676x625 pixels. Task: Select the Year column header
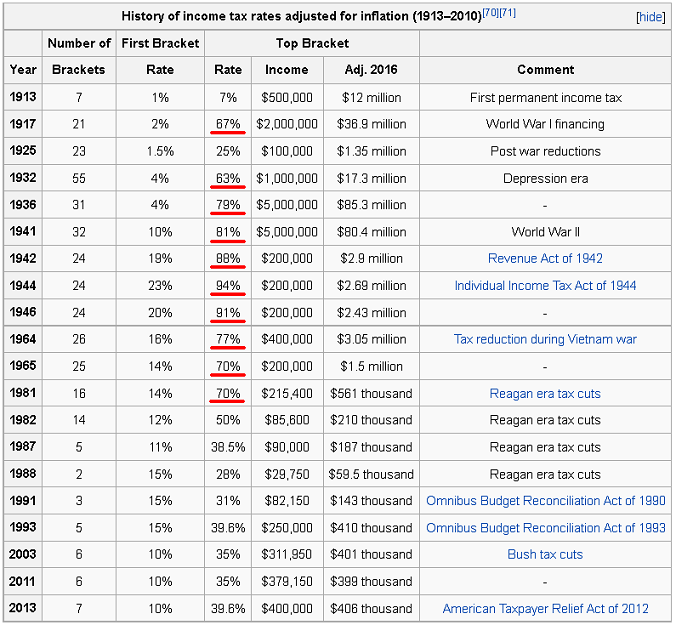23,70
